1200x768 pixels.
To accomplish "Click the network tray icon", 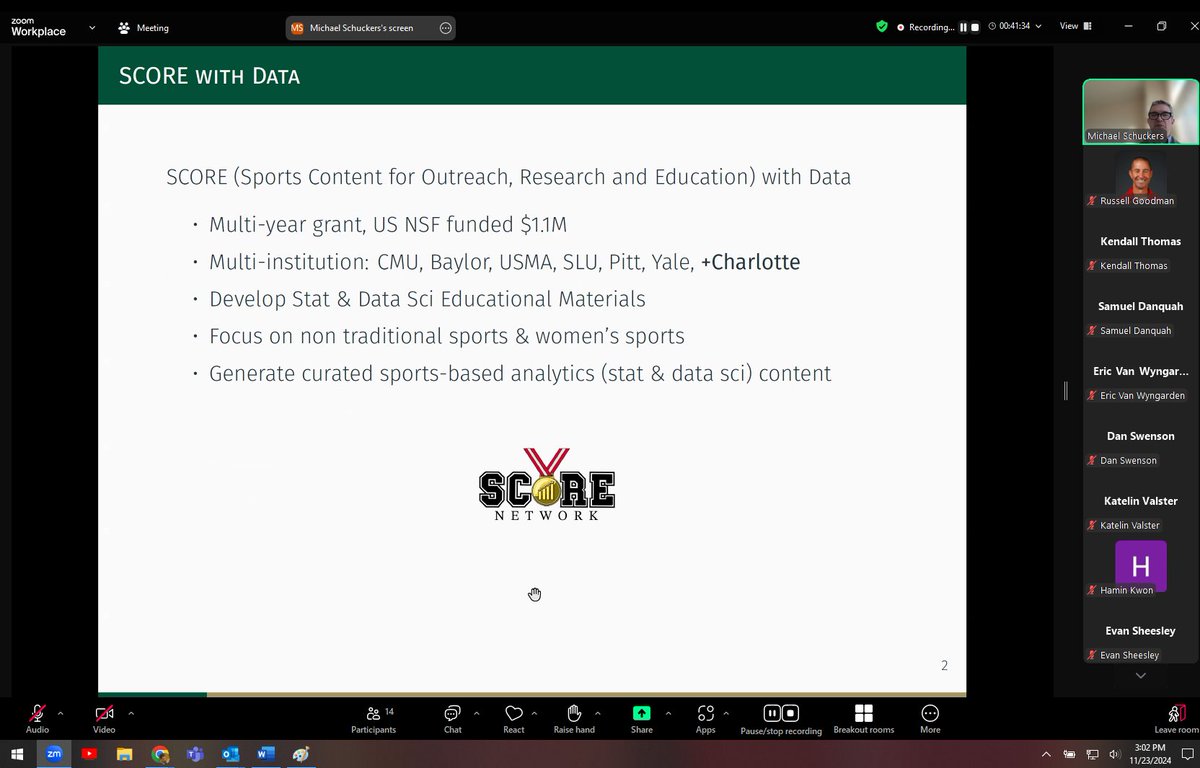I will coord(1090,754).
